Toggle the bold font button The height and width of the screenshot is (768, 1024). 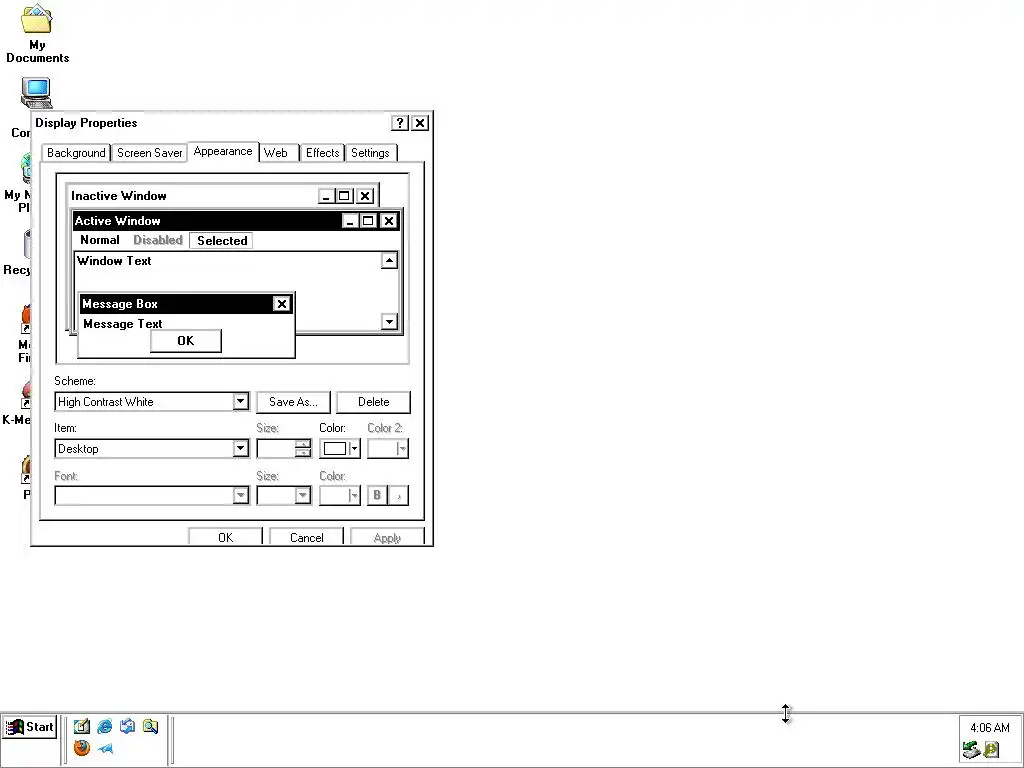pyautogui.click(x=377, y=495)
